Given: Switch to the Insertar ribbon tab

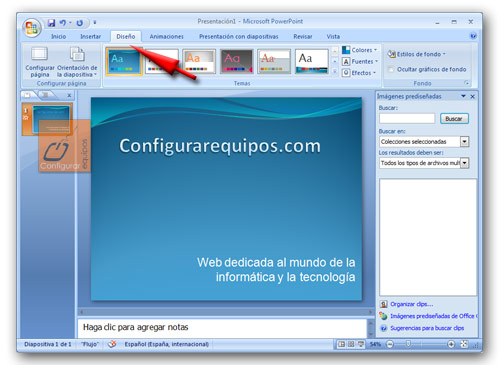Looking at the screenshot, I should [90, 36].
